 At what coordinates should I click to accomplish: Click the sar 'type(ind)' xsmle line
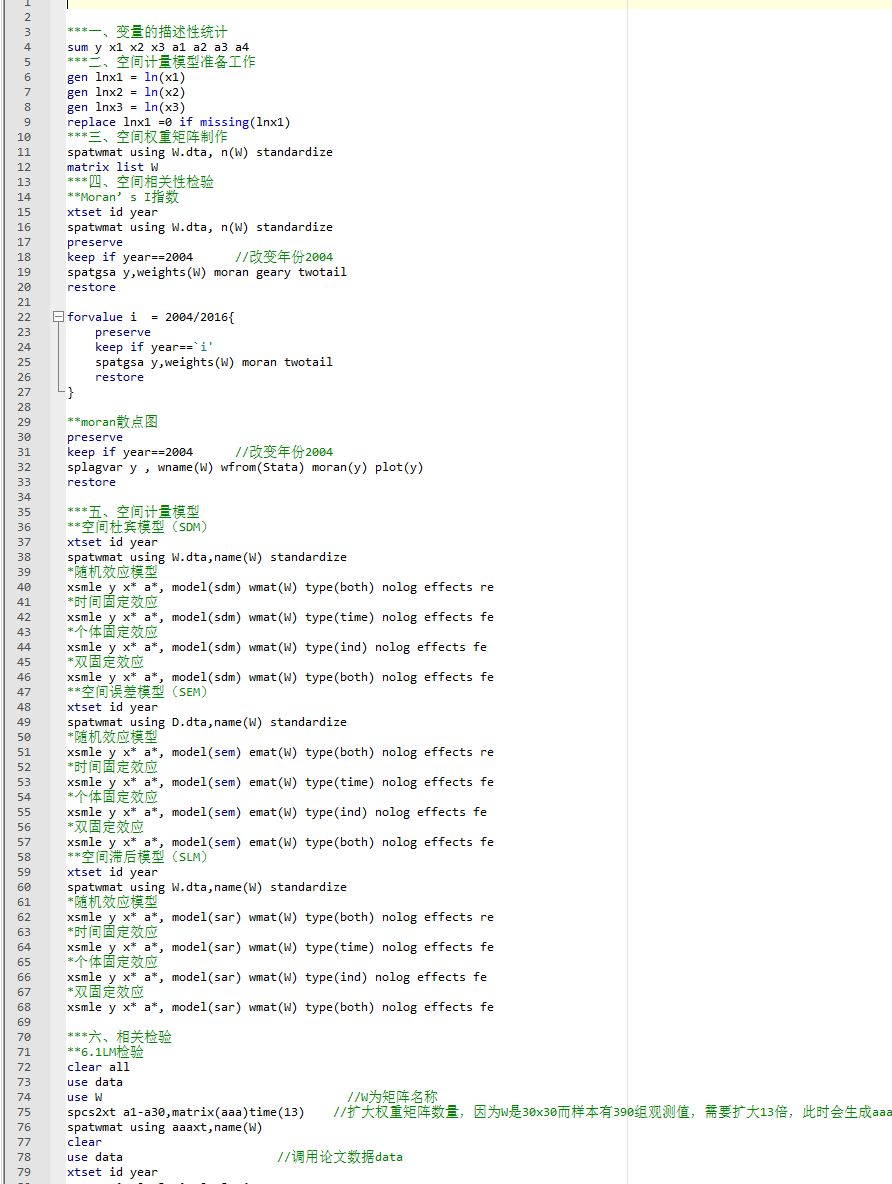[276, 977]
